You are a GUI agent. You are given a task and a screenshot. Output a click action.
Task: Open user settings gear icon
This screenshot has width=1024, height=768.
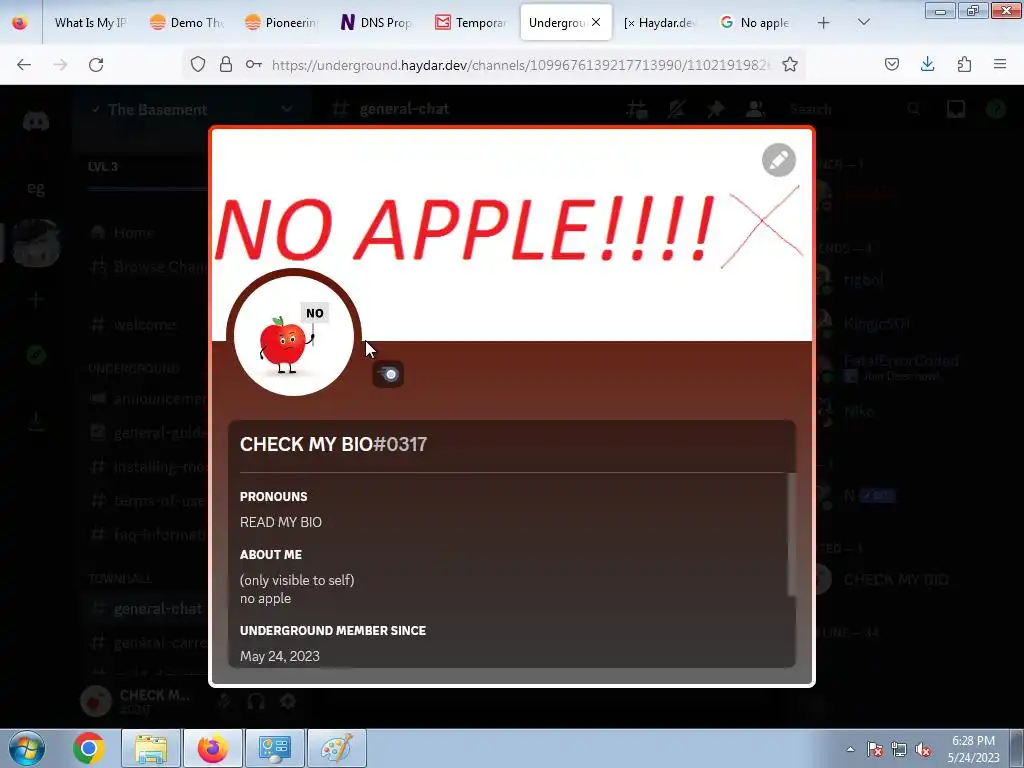[288, 701]
